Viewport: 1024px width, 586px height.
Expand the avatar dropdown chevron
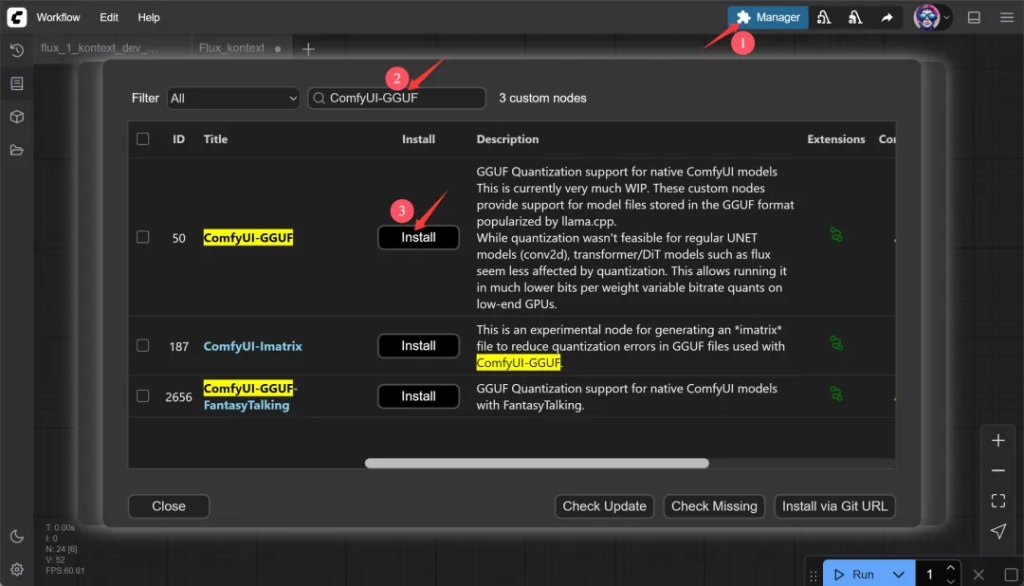coord(946,18)
